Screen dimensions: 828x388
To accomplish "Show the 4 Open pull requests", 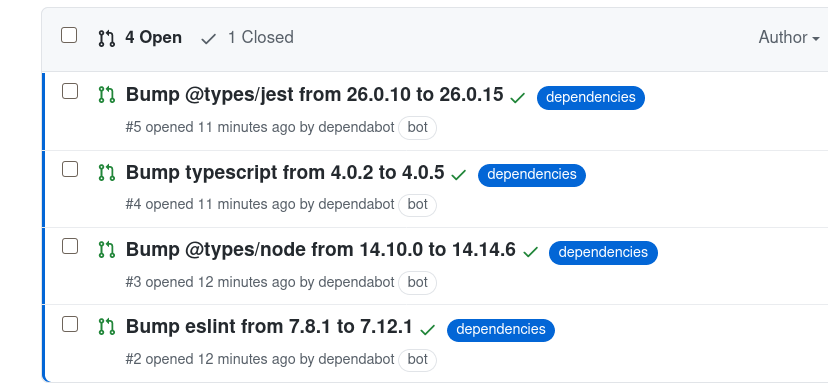I will (153, 37).
